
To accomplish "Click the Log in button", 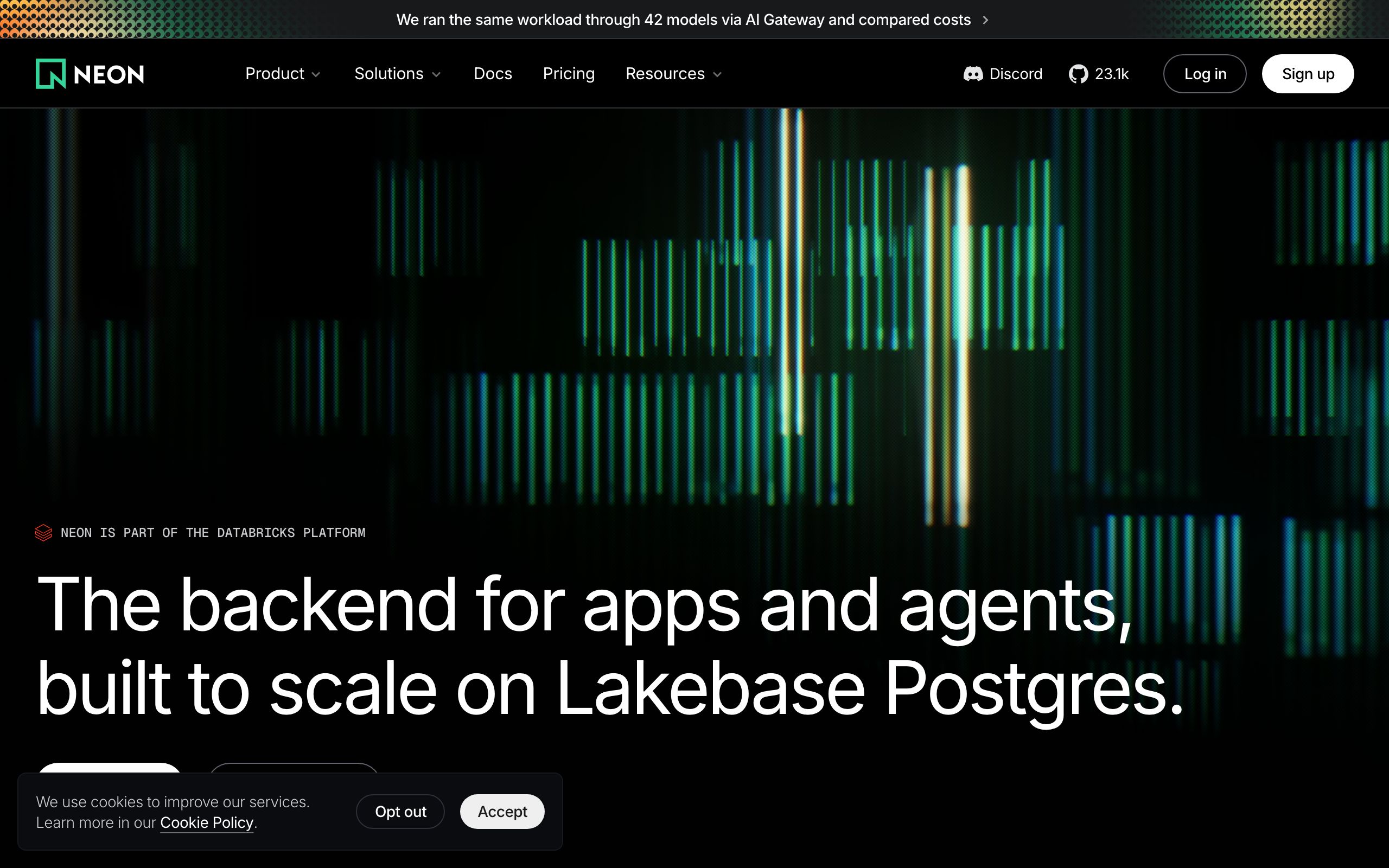I will tap(1205, 74).
